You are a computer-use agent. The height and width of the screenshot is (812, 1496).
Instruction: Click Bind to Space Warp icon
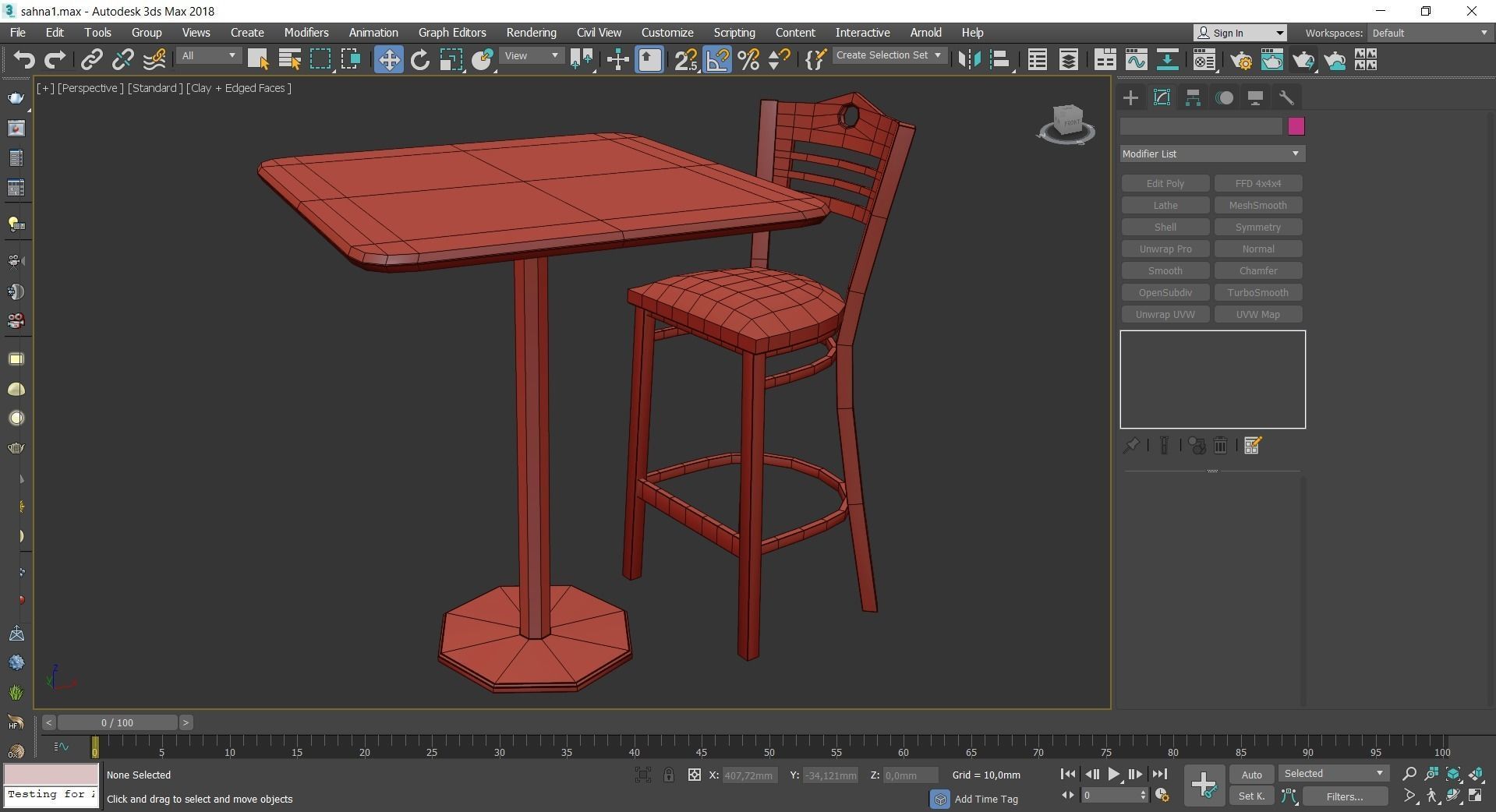pyautogui.click(x=154, y=60)
